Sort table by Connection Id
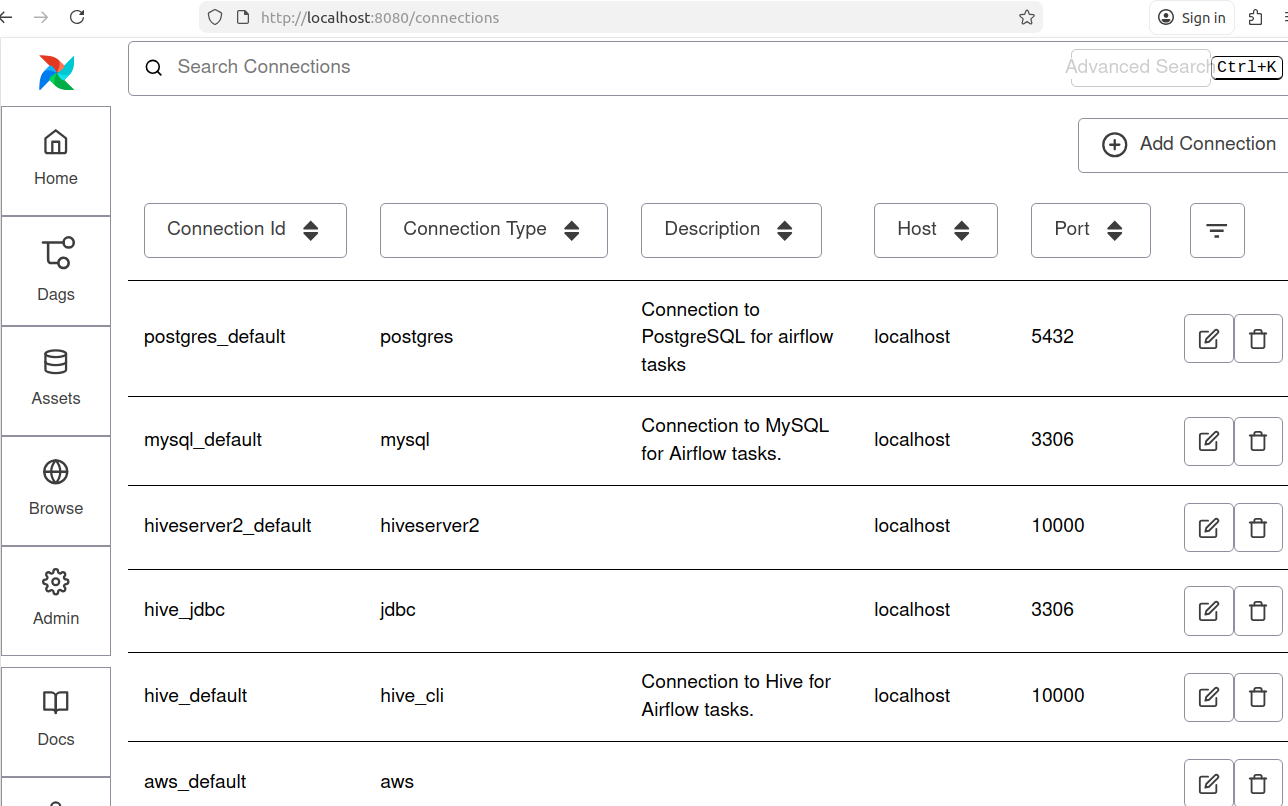1288x806 pixels. pos(245,230)
